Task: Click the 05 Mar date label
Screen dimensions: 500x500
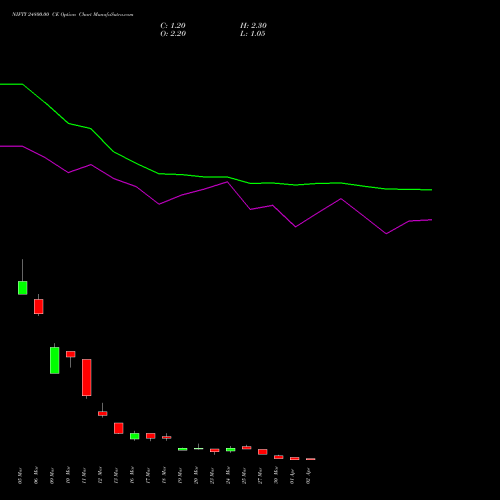Action: 21,476
